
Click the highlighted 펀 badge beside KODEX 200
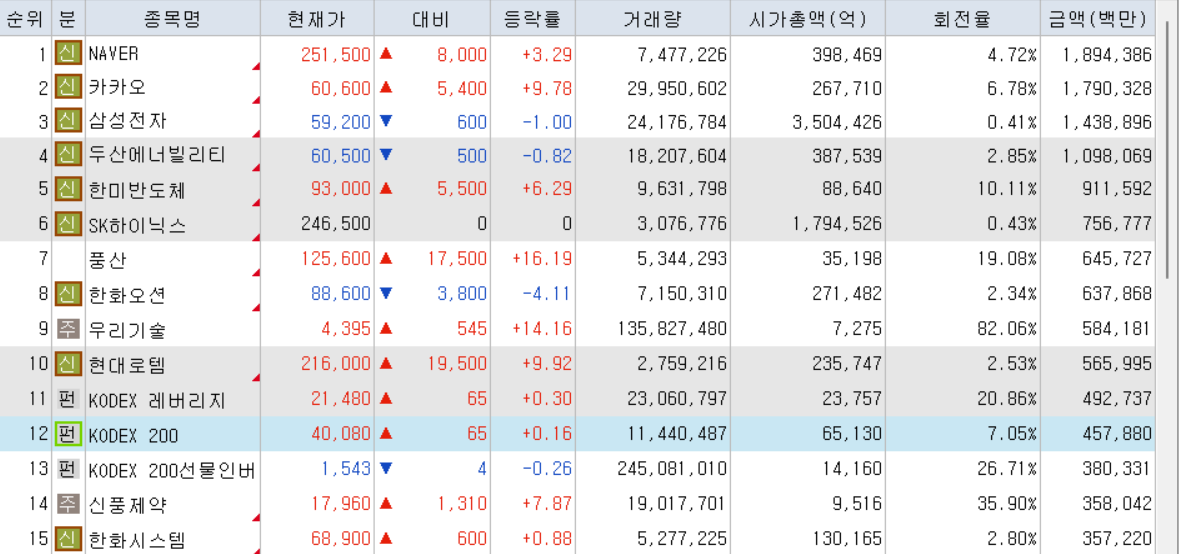point(68,434)
